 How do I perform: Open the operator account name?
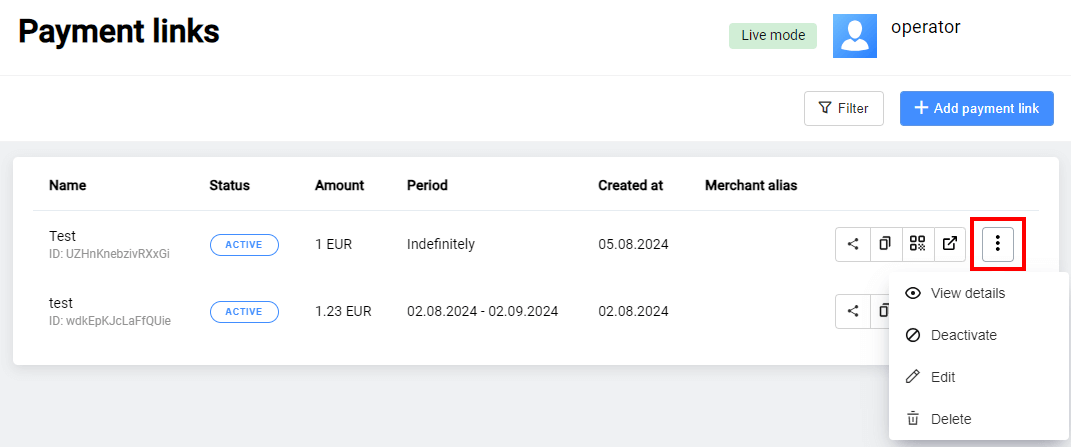(x=925, y=27)
